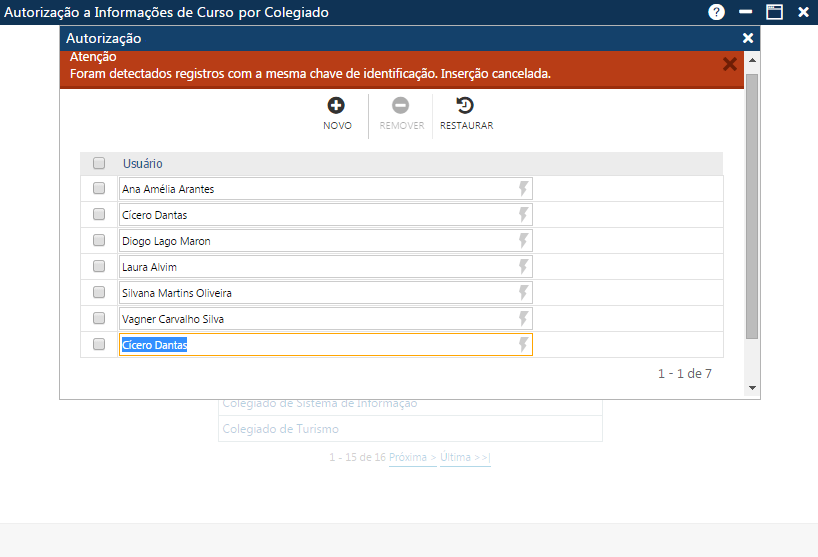Dismiss the orange Atenção alert banner
The image size is (818, 557).
[730, 64]
